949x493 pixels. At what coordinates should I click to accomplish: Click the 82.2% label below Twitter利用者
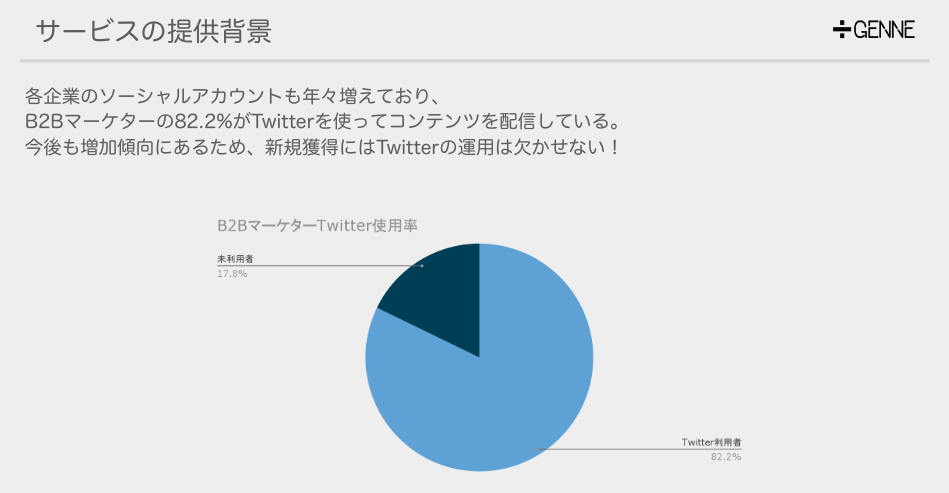tap(726, 456)
